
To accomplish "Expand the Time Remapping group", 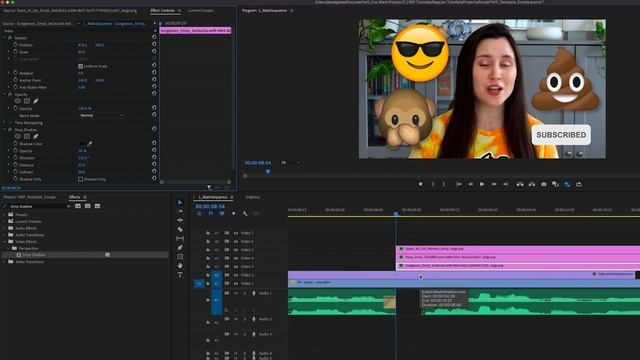I will [x=5, y=122].
